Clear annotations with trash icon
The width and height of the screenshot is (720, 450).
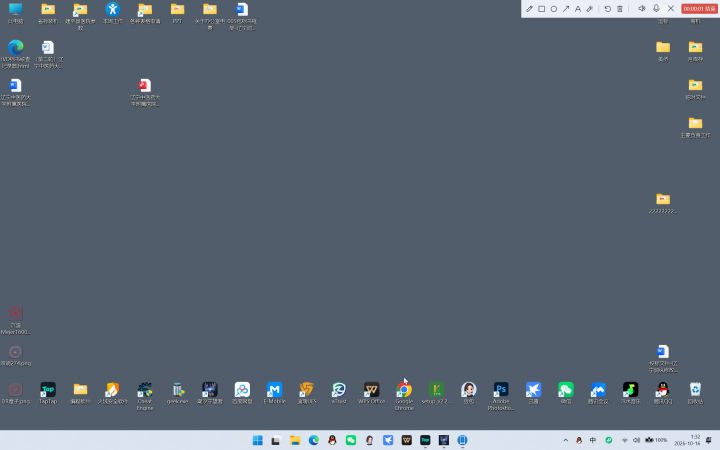pos(620,9)
